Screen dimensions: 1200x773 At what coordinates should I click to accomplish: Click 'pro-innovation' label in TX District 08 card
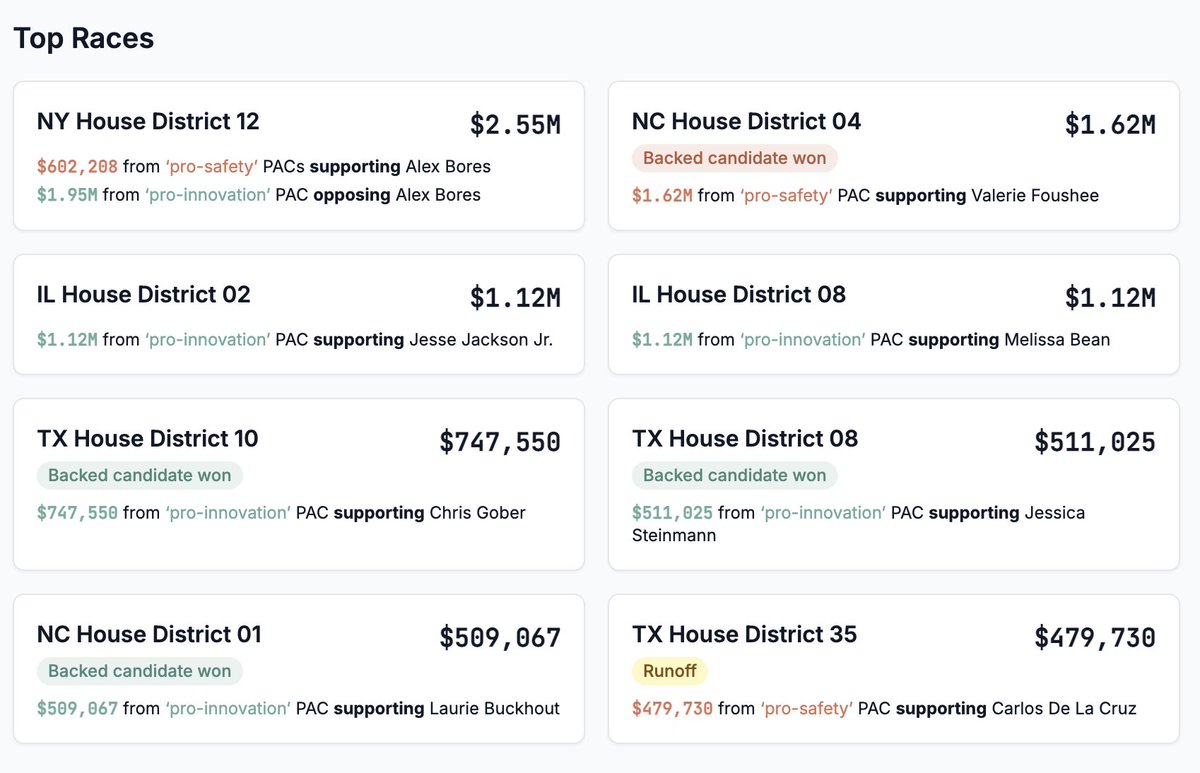coord(823,513)
